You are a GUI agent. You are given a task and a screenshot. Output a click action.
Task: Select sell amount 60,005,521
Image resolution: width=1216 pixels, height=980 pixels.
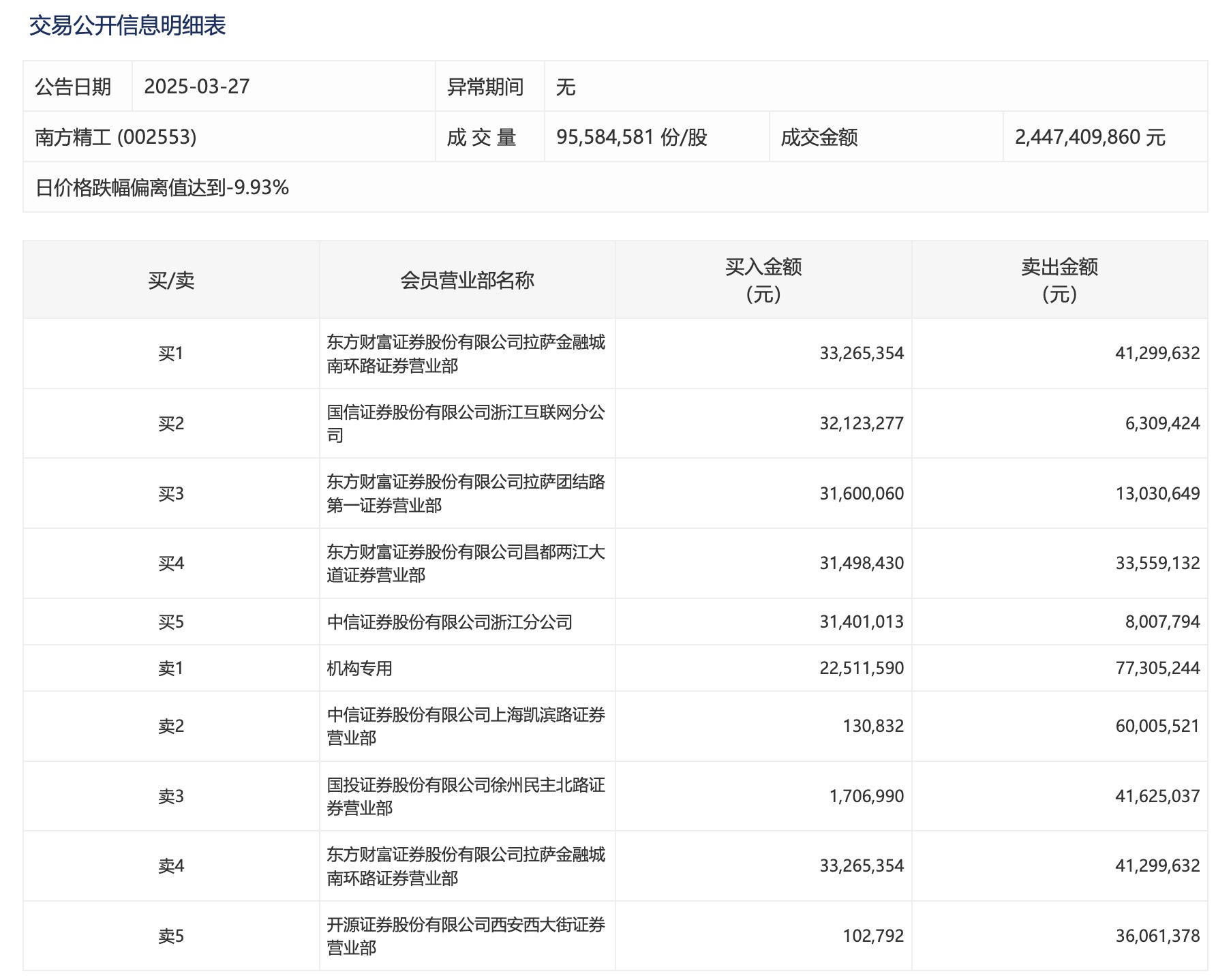point(1157,726)
